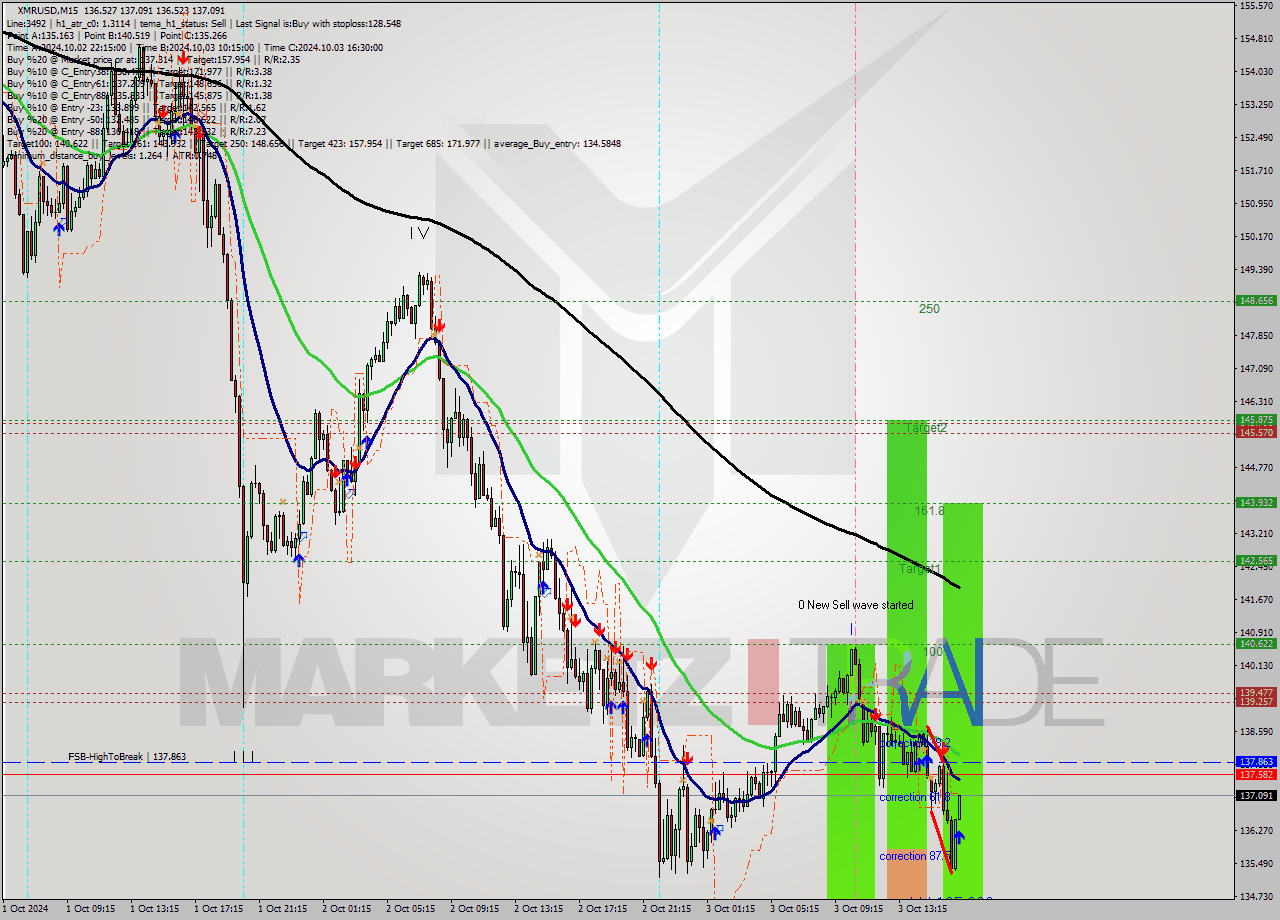The width and height of the screenshot is (1280, 920).
Task: Click the 155.570 price axis label
Action: pyautogui.click(x=1256, y=6)
